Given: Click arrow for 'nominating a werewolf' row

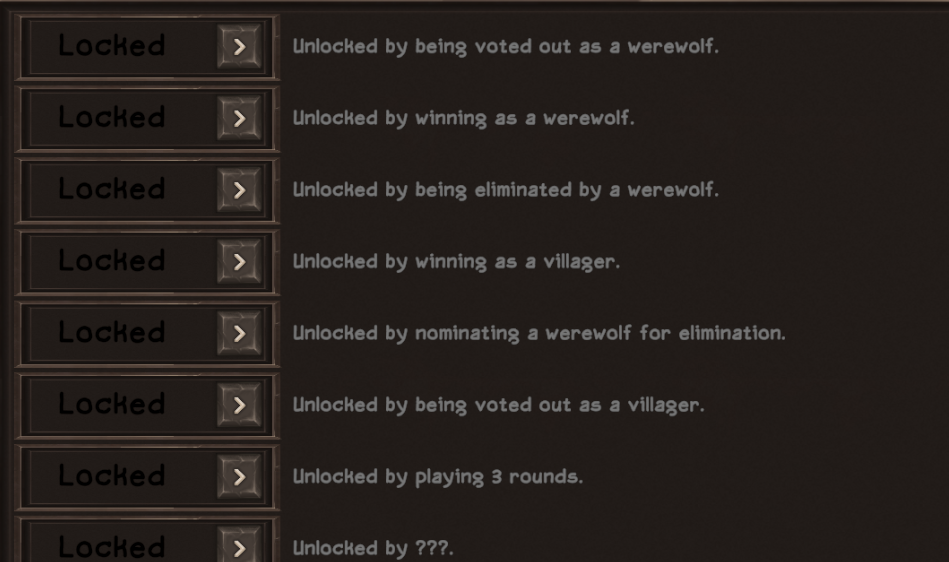Looking at the screenshot, I should click(240, 333).
